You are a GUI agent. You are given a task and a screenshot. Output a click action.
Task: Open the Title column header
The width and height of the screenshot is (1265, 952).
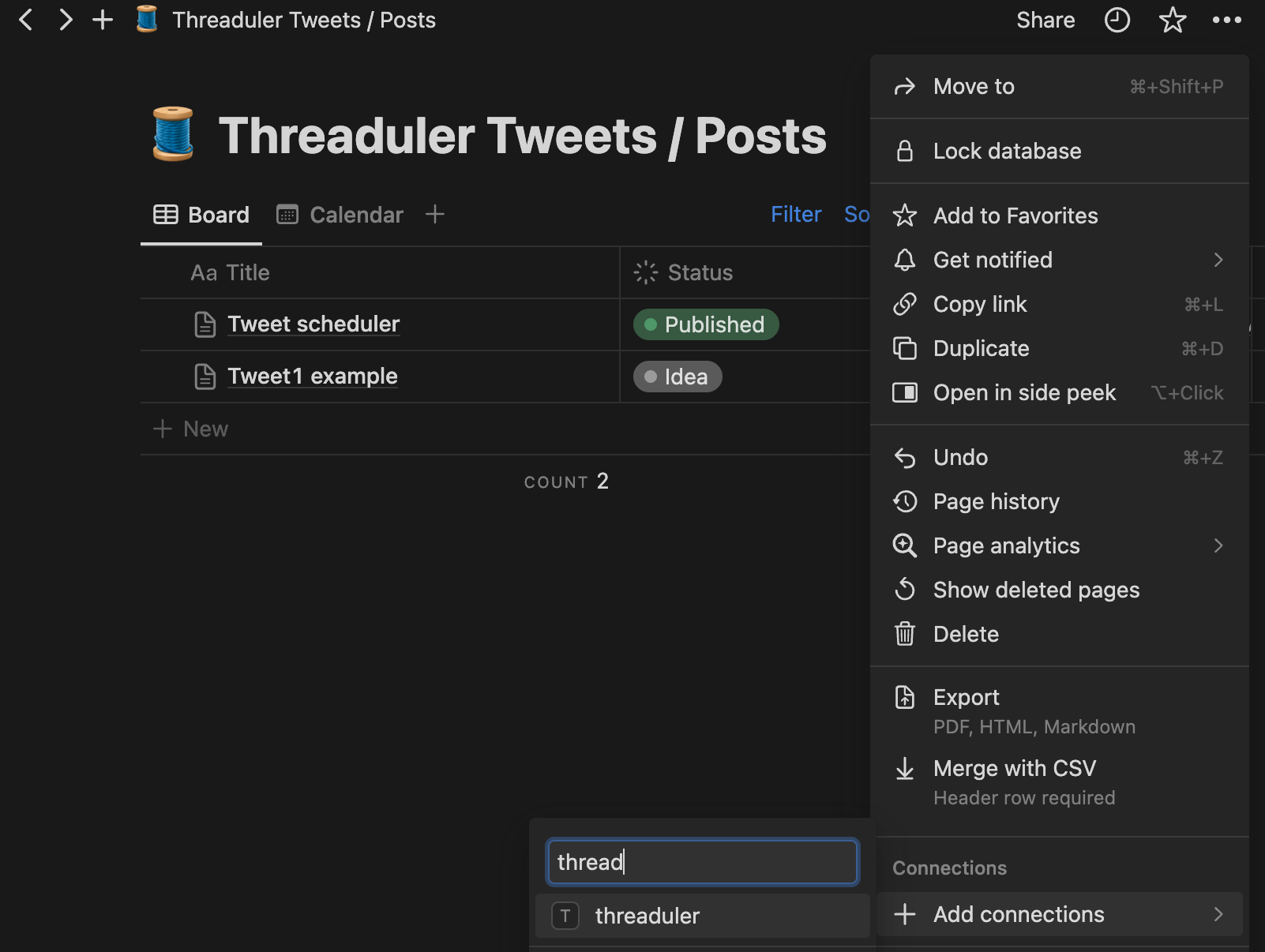[380, 272]
